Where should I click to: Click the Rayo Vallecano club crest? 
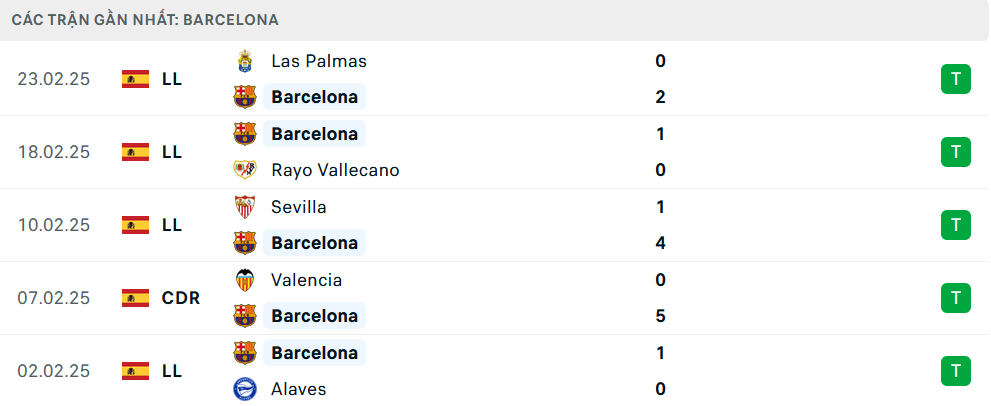coord(244,170)
